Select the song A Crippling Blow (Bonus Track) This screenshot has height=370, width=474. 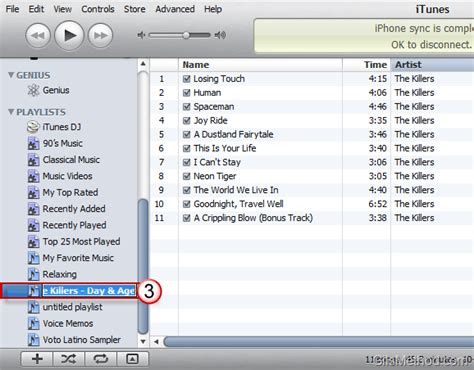pyautogui.click(x=253, y=218)
